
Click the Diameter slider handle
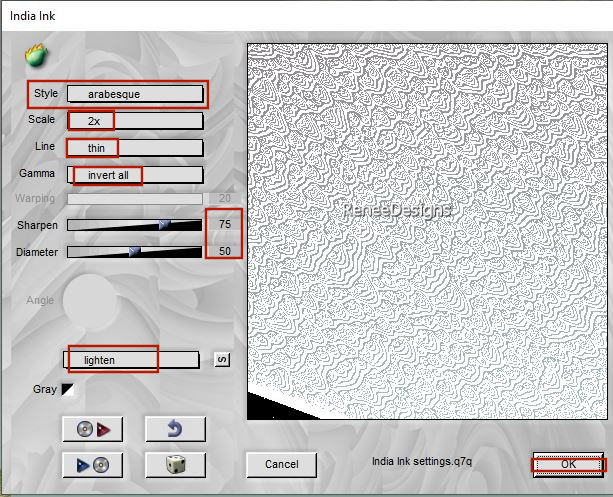coord(134,251)
